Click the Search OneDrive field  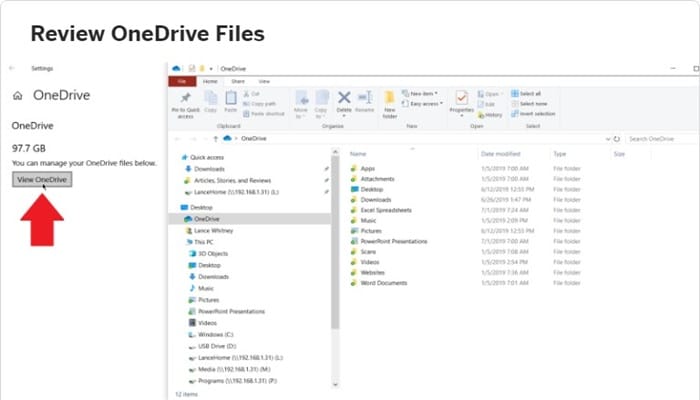point(662,139)
